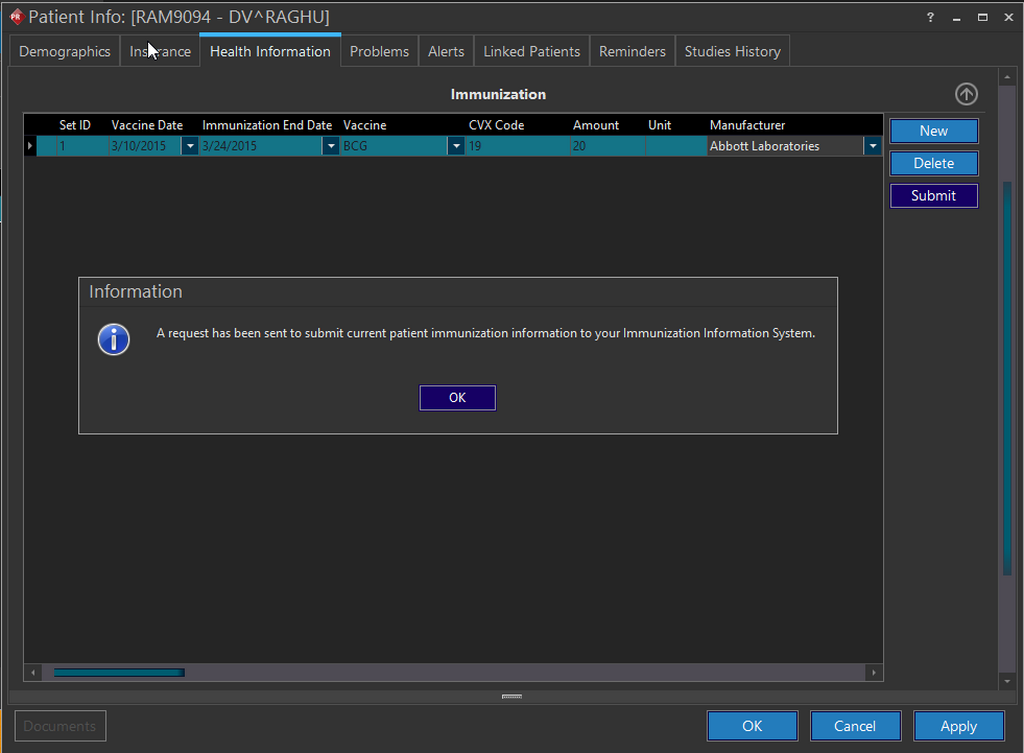Switch to the Demographics tab
Screen dimensions: 1024x753
click(x=63, y=50)
